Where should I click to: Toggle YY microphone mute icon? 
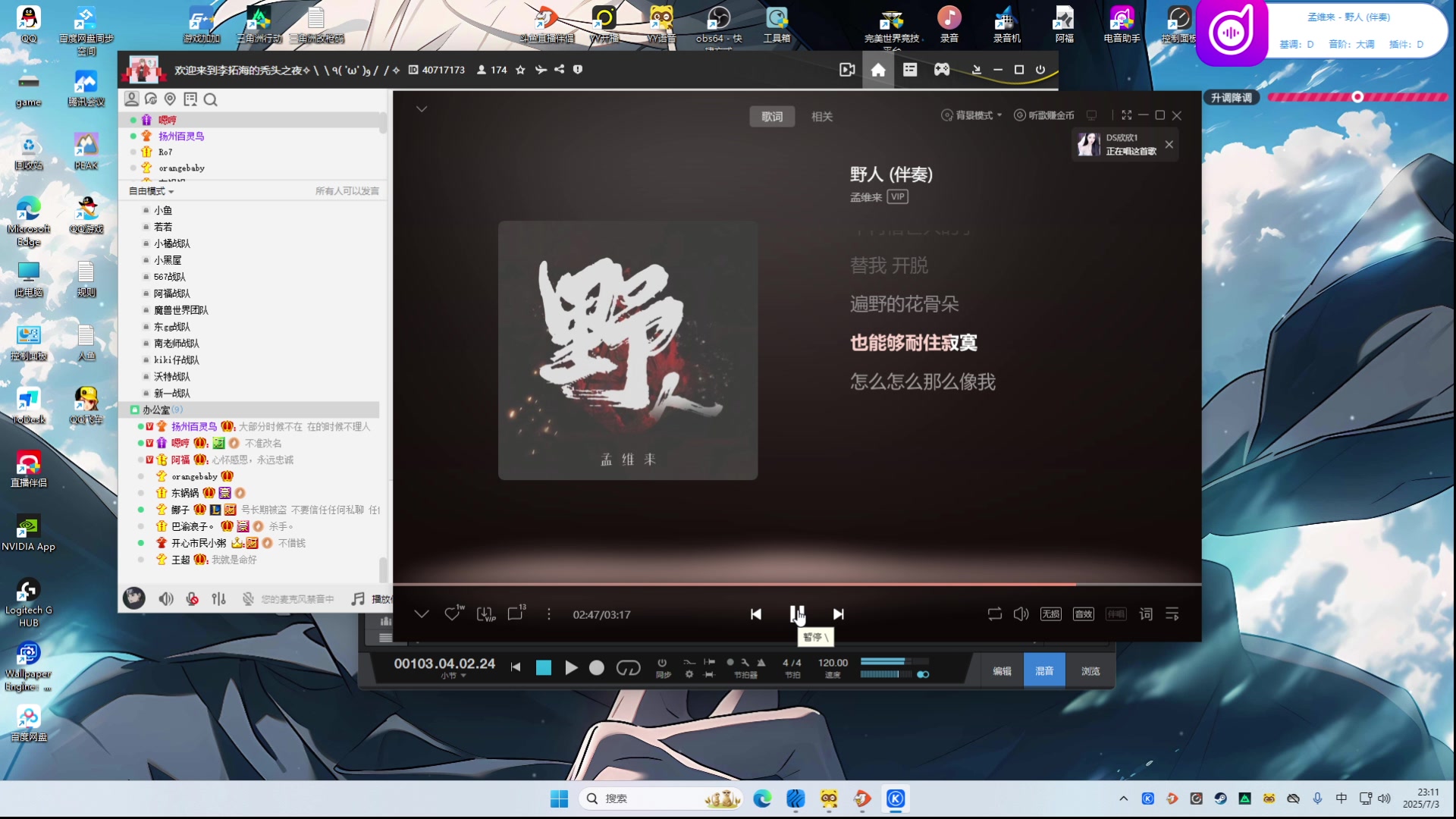[193, 599]
